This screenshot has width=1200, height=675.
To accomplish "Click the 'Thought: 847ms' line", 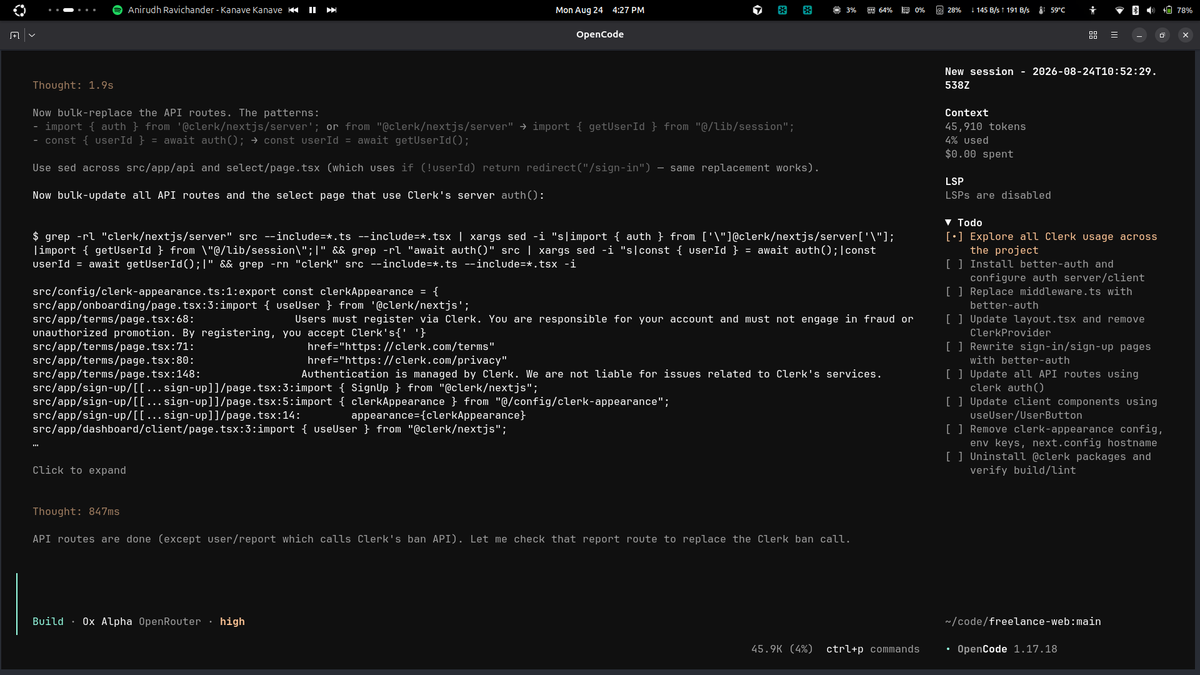I will tap(76, 511).
